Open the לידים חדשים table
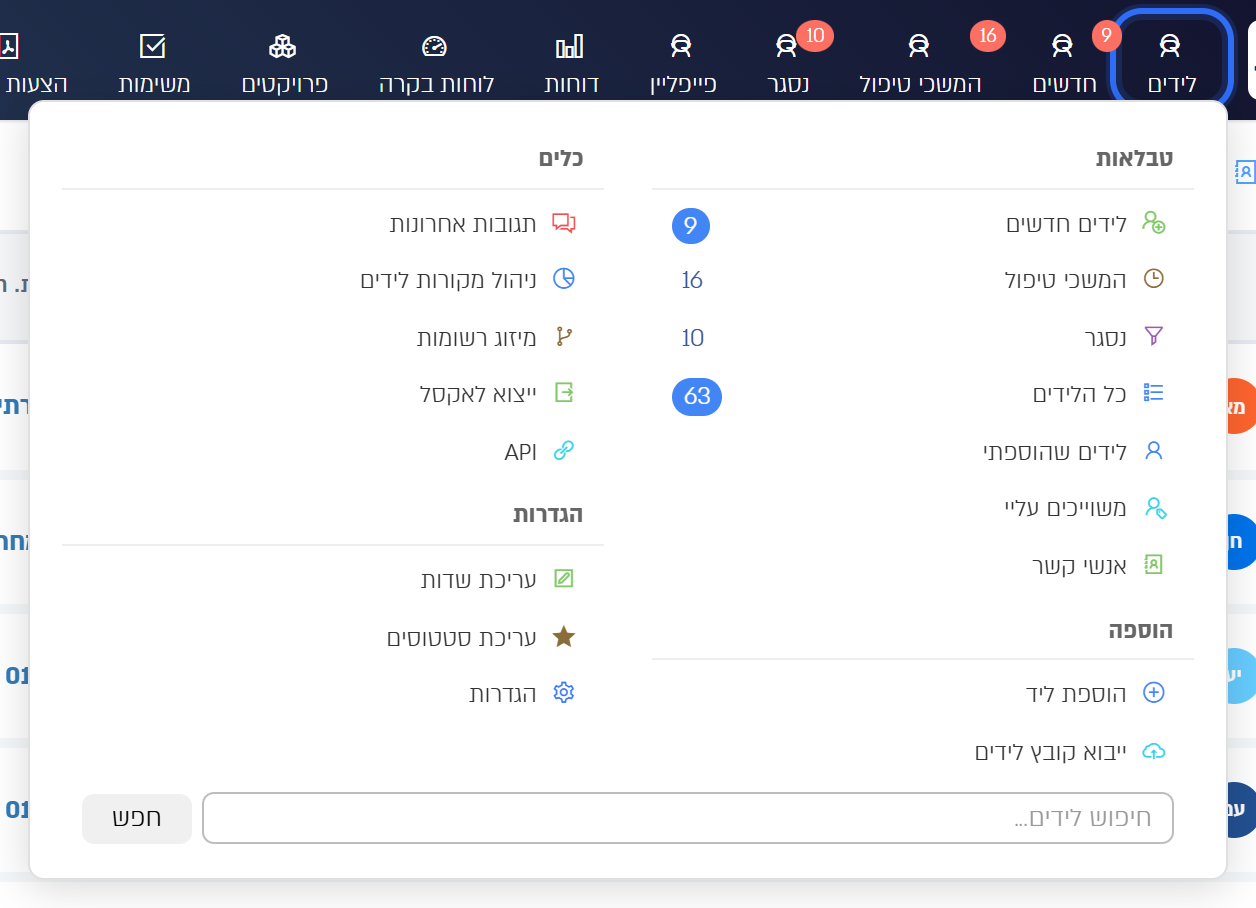The height and width of the screenshot is (908, 1256). pos(1066,224)
